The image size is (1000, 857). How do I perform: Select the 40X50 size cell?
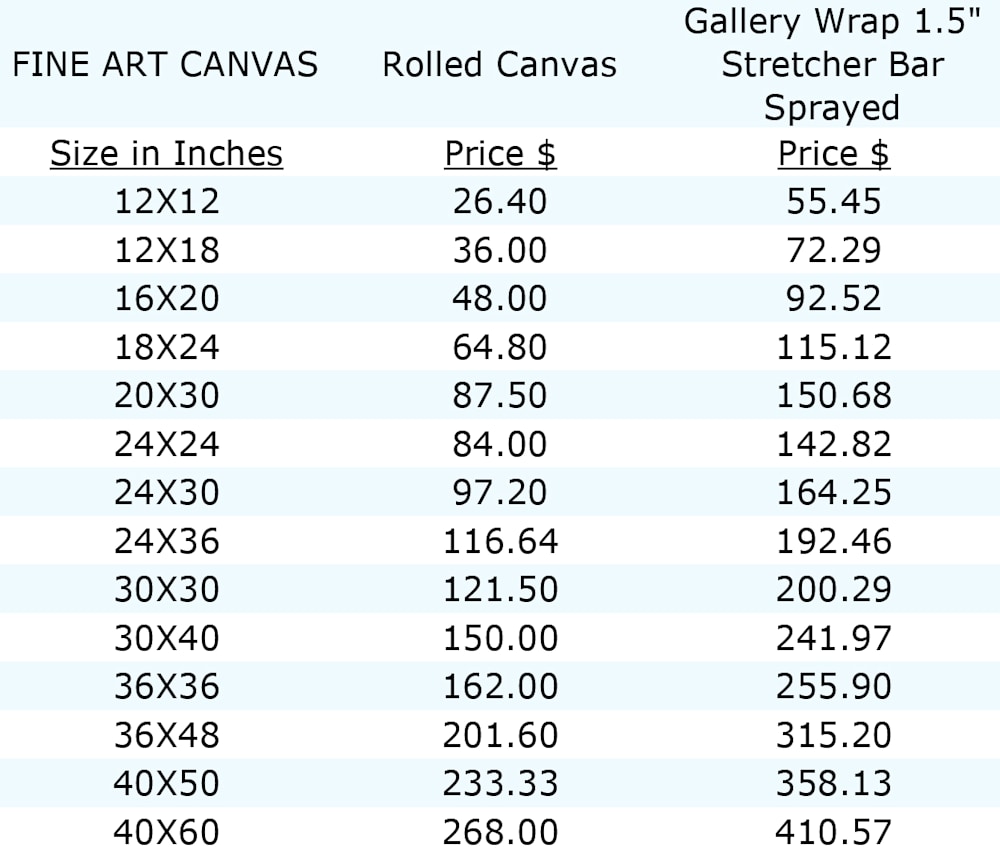point(166,783)
